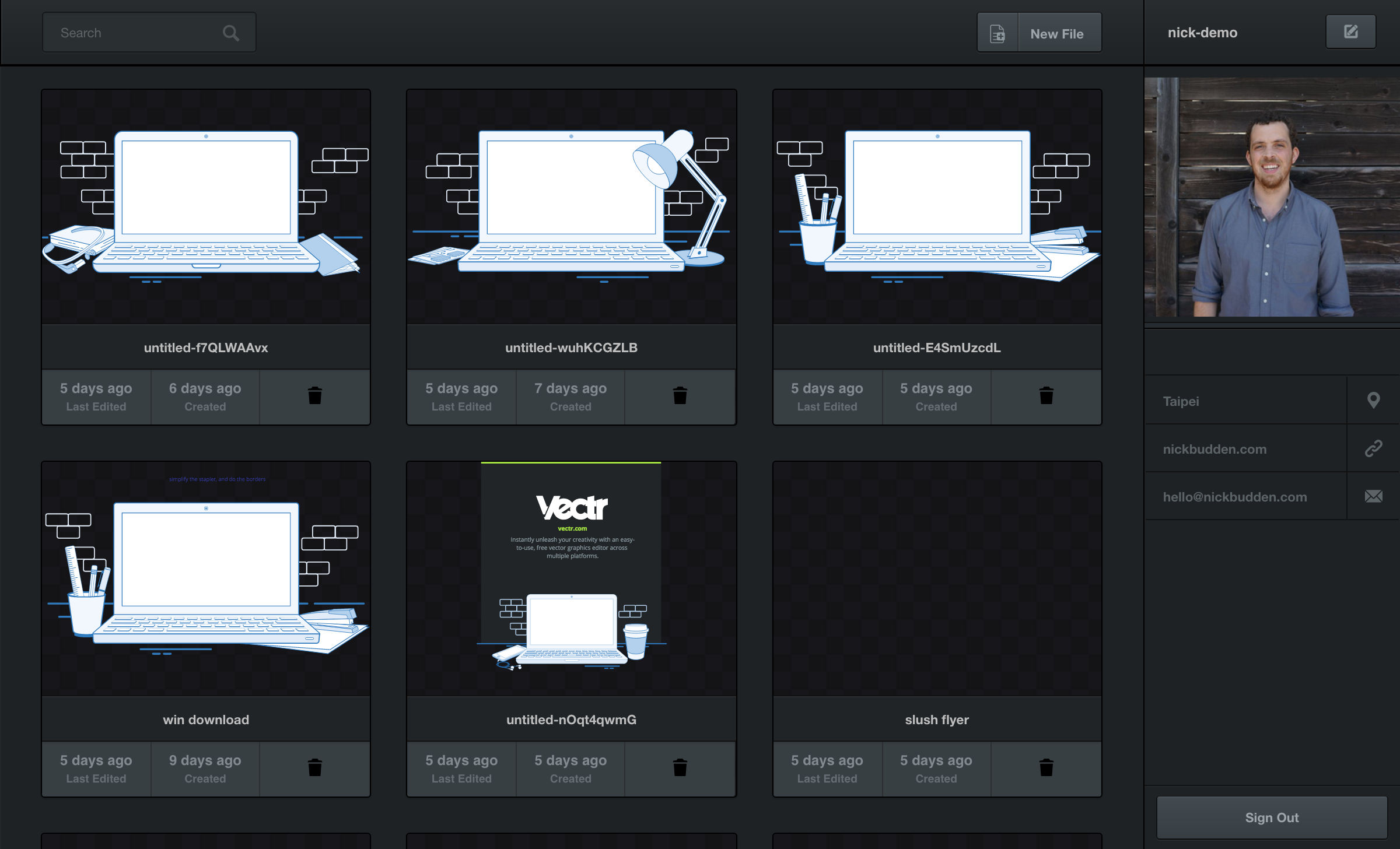This screenshot has height=849, width=1400.
Task: Click the link icon next to nickbudden.com
Action: tap(1374, 449)
